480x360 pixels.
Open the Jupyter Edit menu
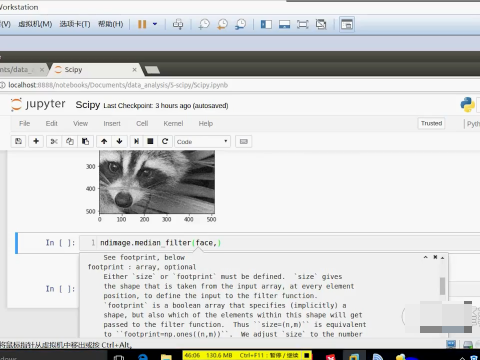51,124
